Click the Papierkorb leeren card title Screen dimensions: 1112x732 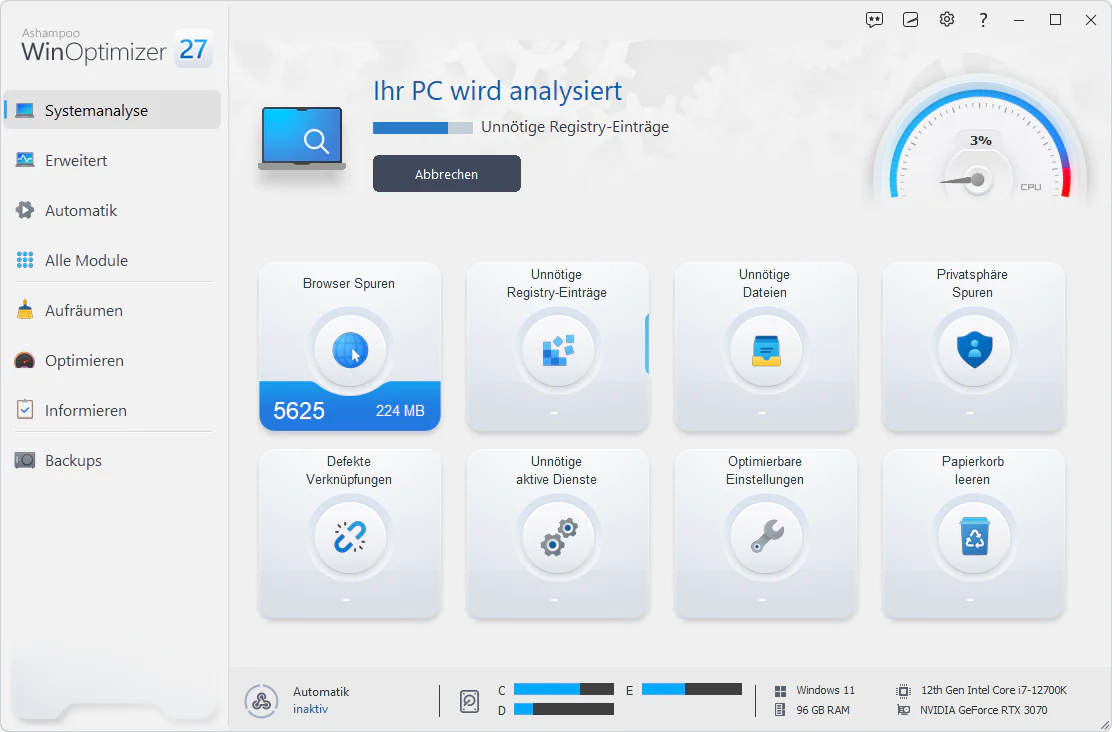(x=972, y=470)
